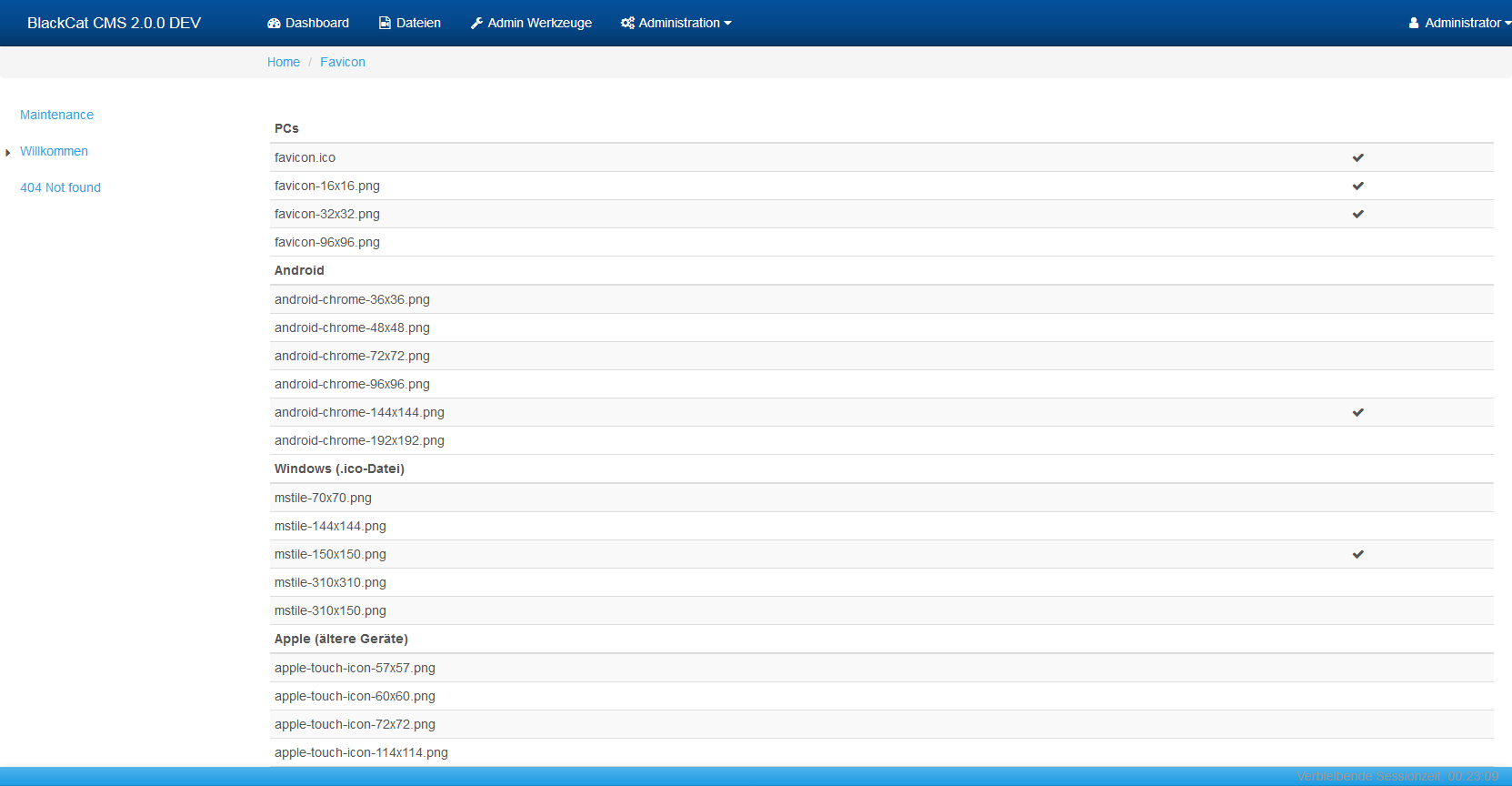Select the 404 Not found page
Screen dimensions: 1512x786
60,187
